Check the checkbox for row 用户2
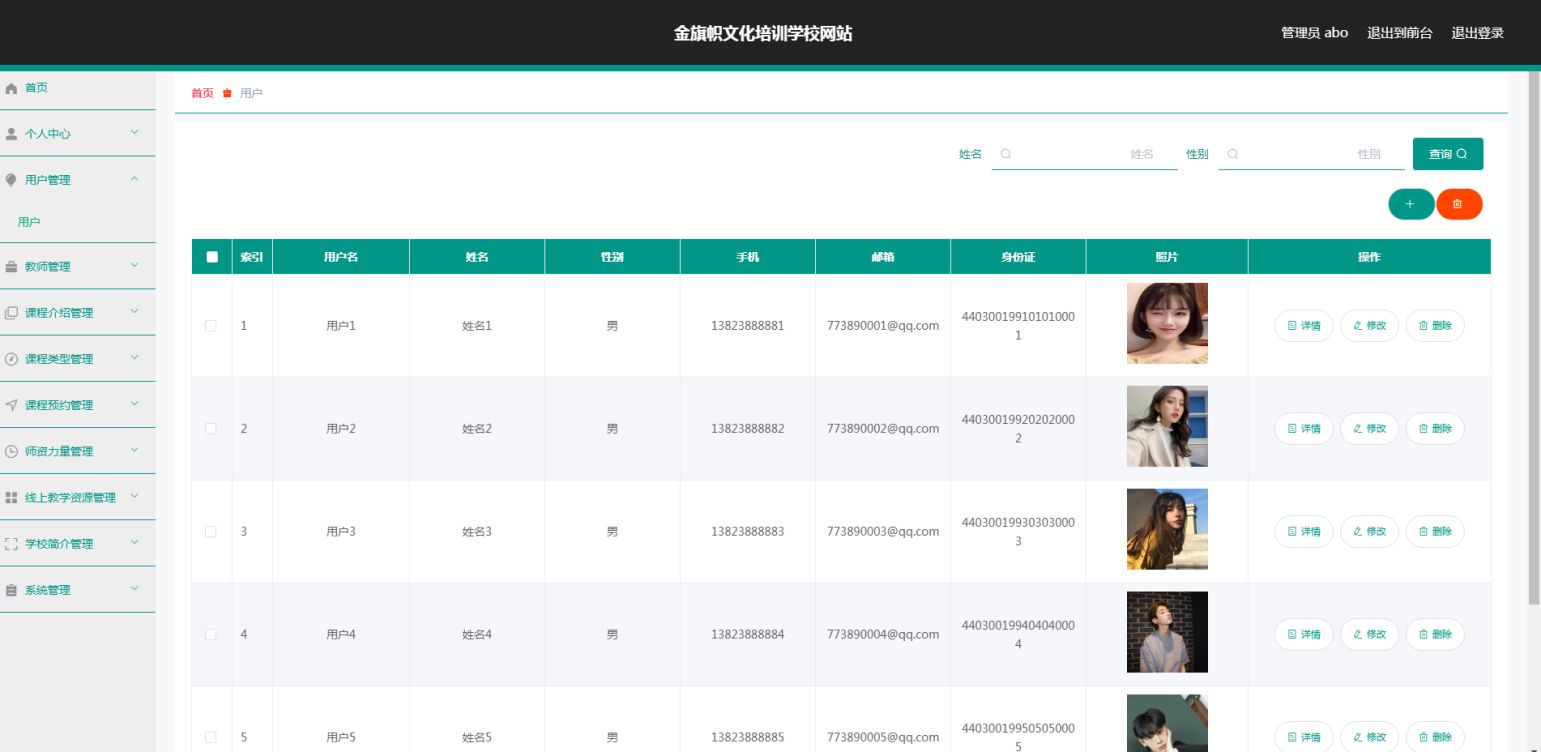 (211, 429)
